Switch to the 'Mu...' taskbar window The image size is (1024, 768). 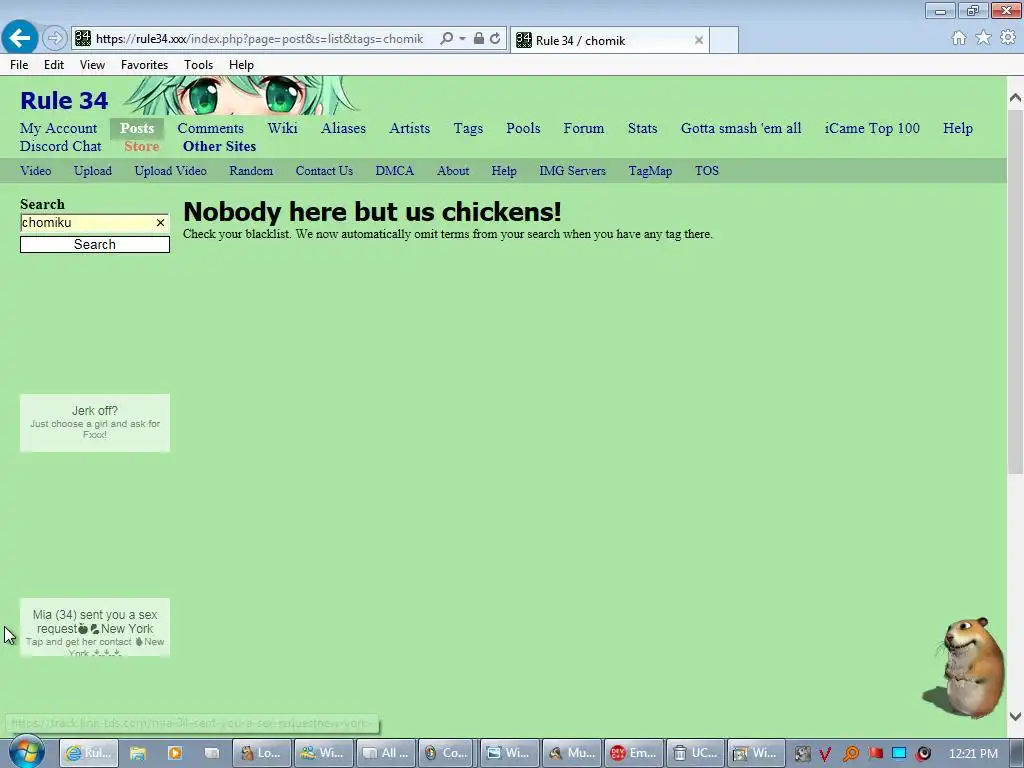click(x=572, y=753)
